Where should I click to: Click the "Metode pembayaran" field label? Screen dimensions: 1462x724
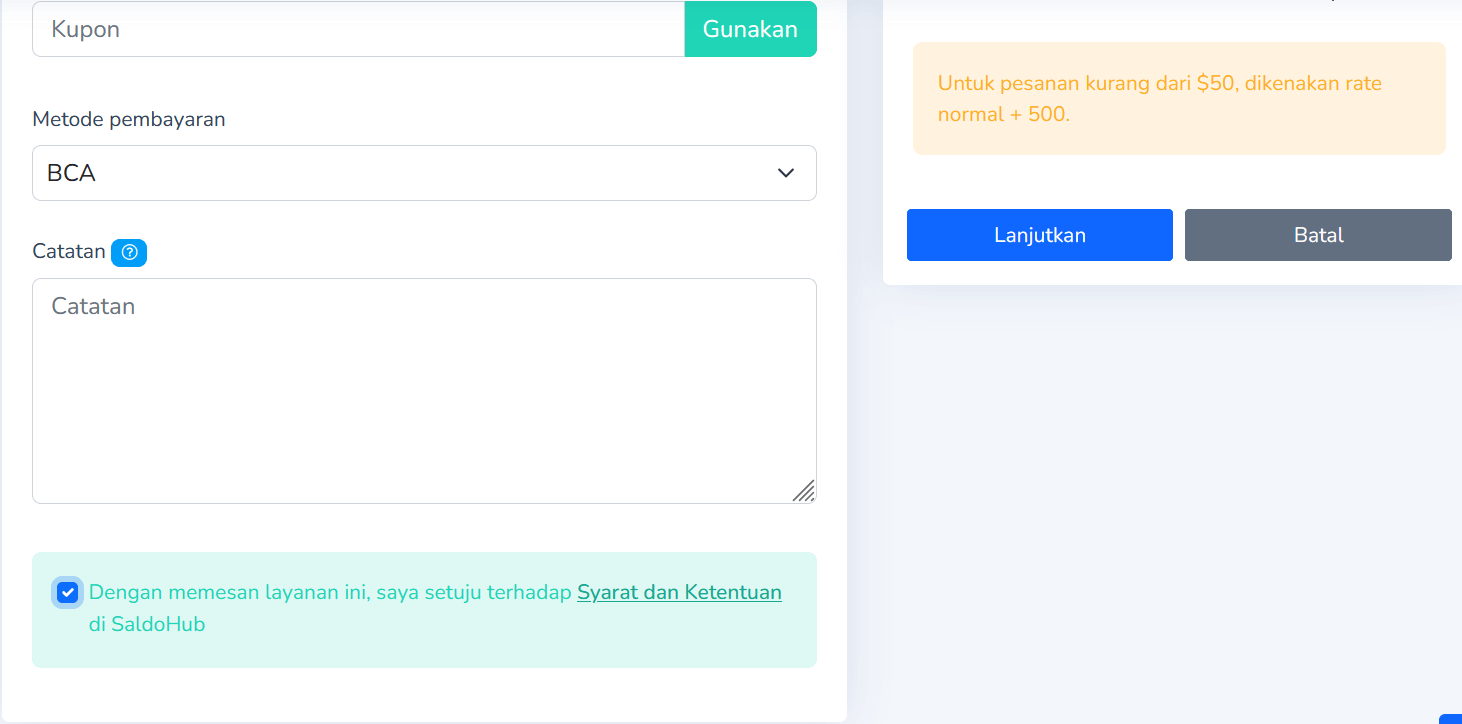[x=129, y=119]
